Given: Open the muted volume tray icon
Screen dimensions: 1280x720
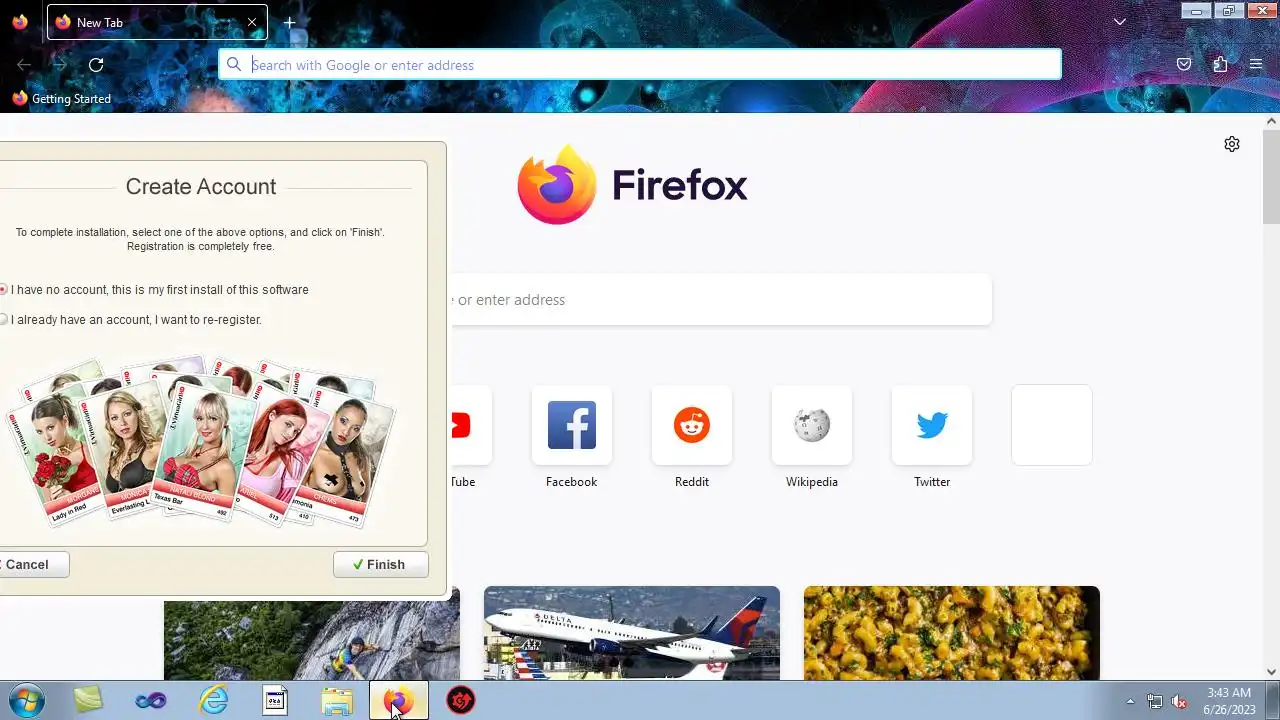Looking at the screenshot, I should tap(1180, 701).
